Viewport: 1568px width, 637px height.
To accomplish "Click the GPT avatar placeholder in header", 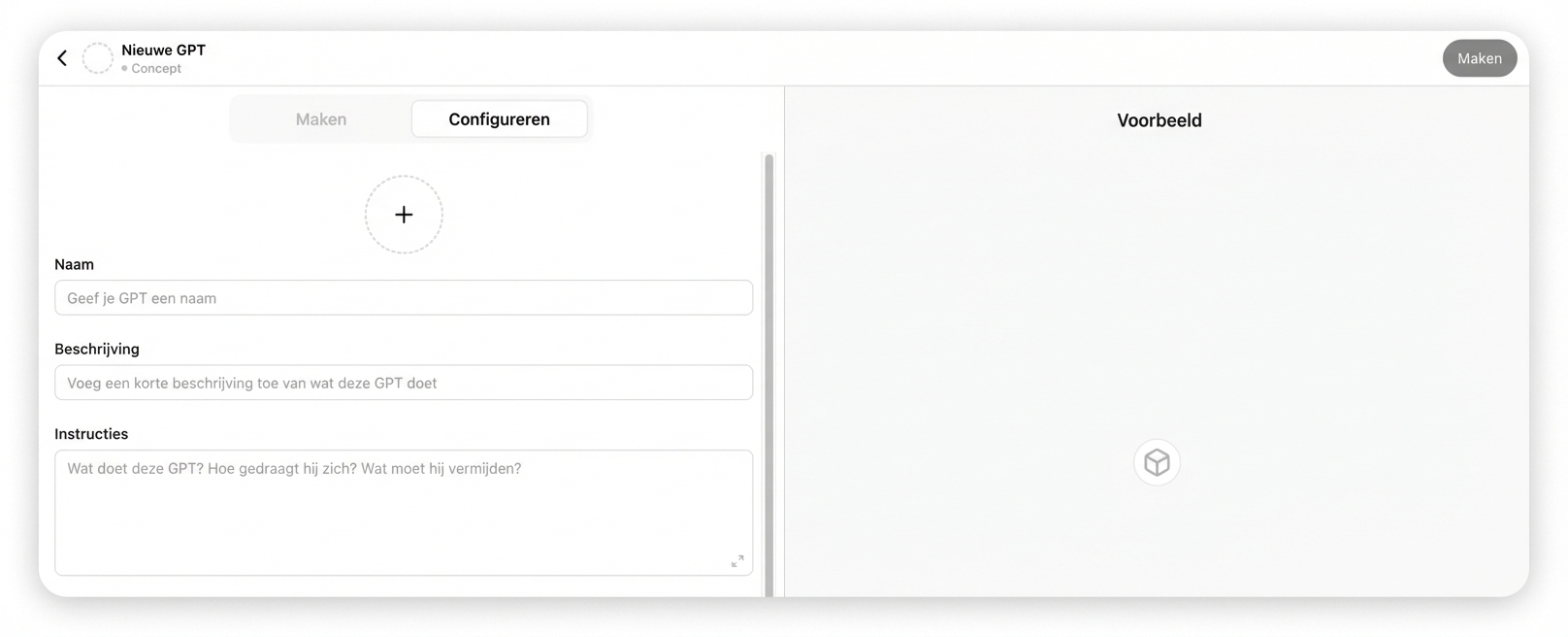I will (x=97, y=58).
